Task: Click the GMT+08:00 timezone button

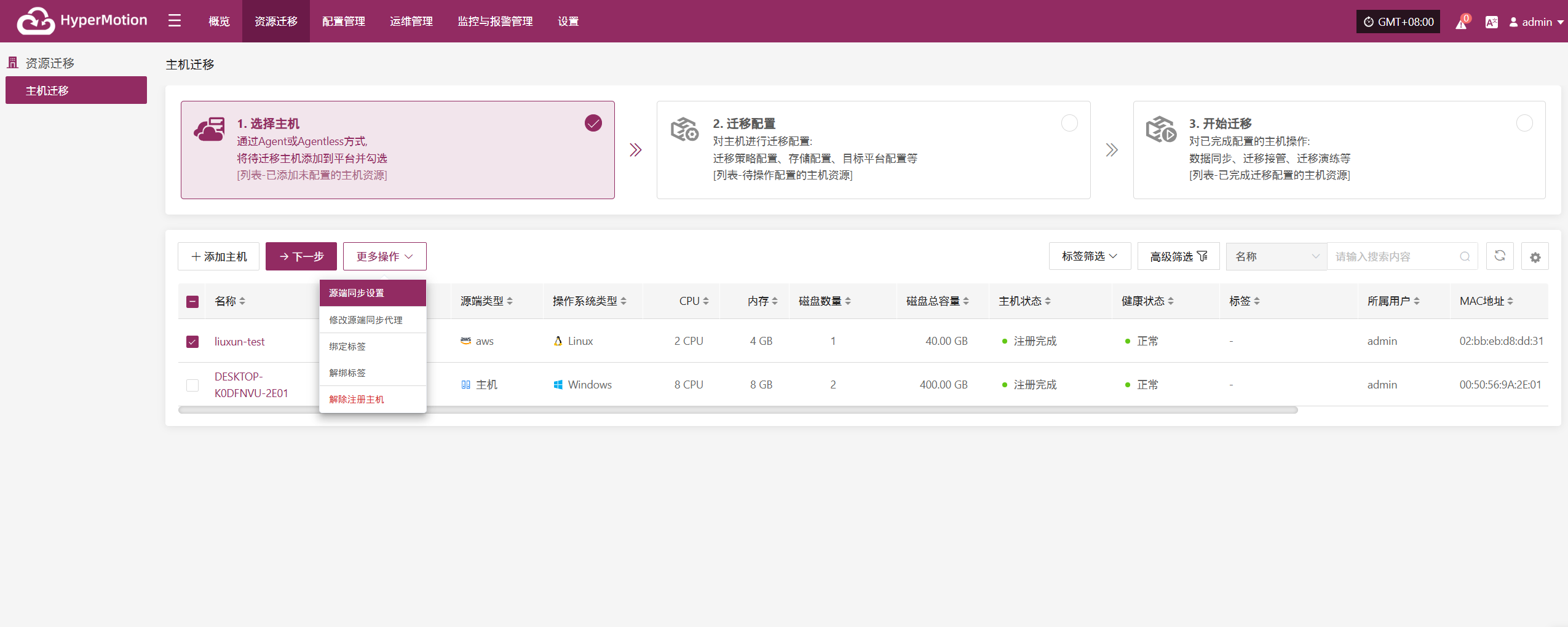Action: click(1398, 22)
